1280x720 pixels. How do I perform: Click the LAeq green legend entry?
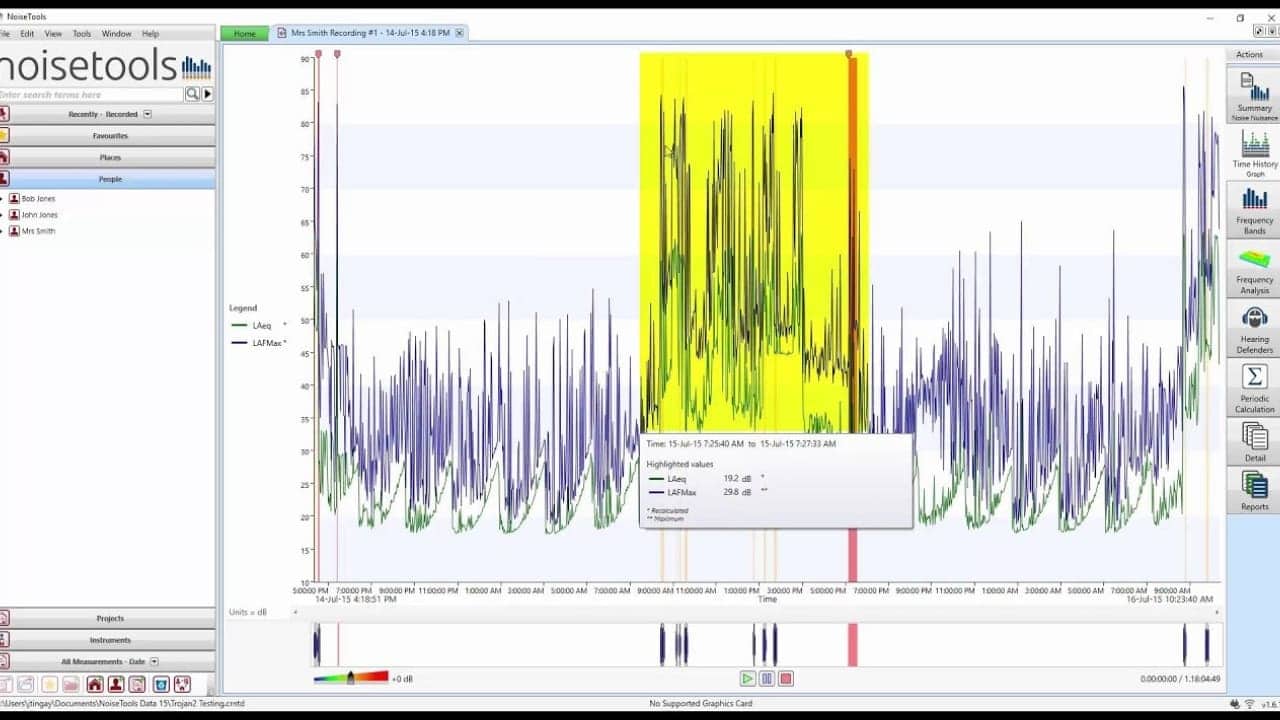[258, 325]
